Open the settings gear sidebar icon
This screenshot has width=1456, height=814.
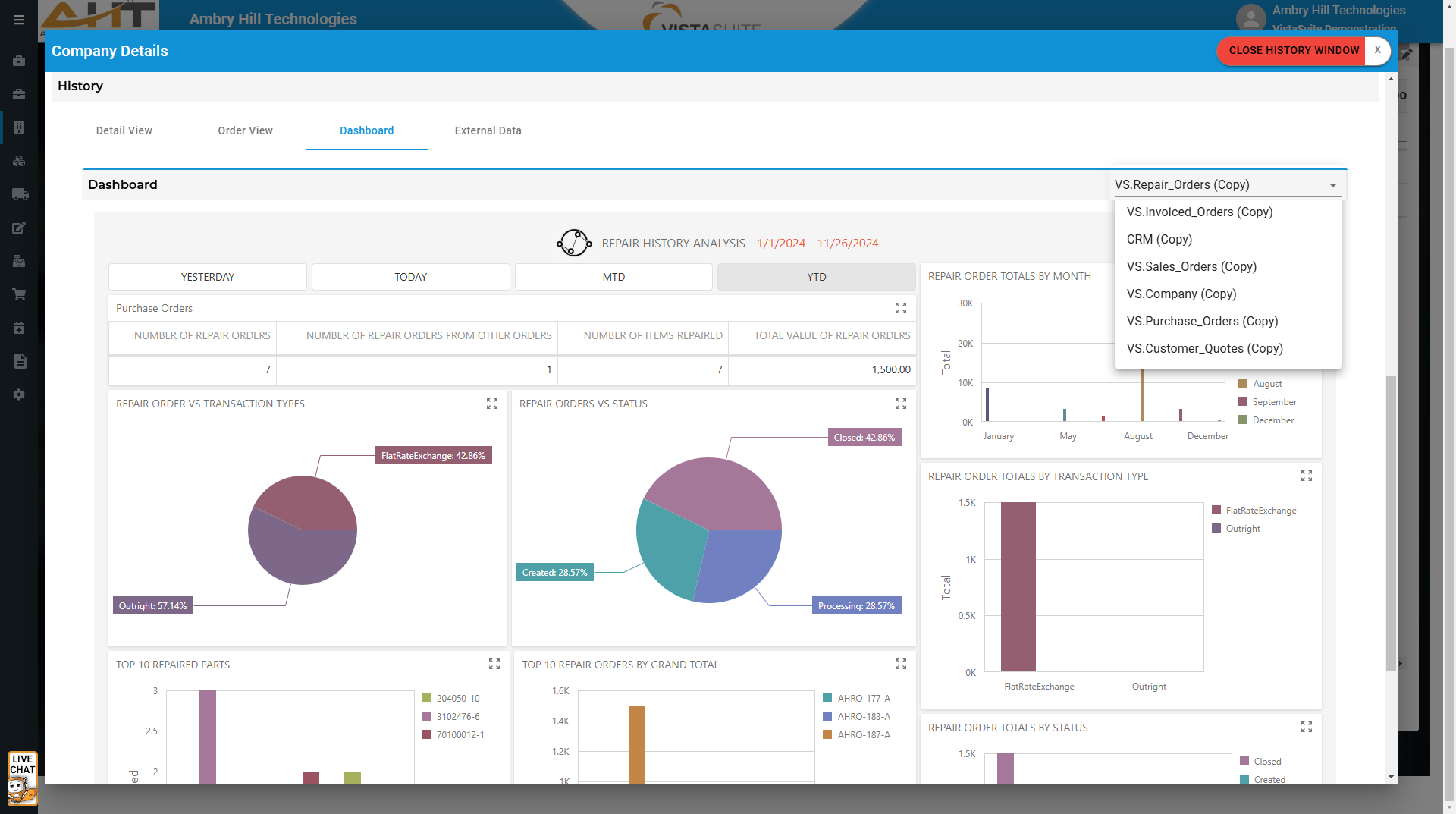[x=20, y=394]
